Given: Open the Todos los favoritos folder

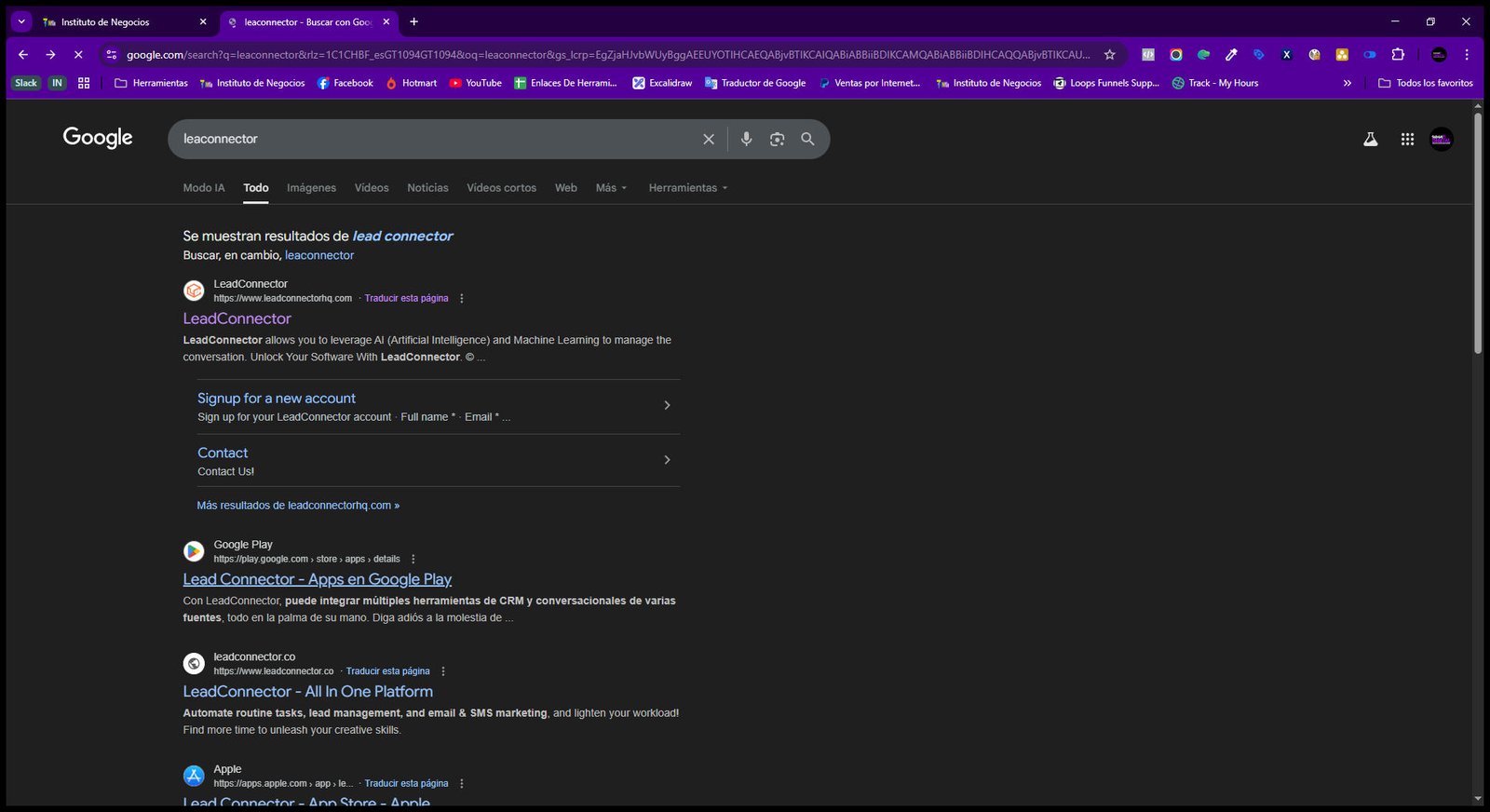Looking at the screenshot, I should pyautogui.click(x=1426, y=83).
